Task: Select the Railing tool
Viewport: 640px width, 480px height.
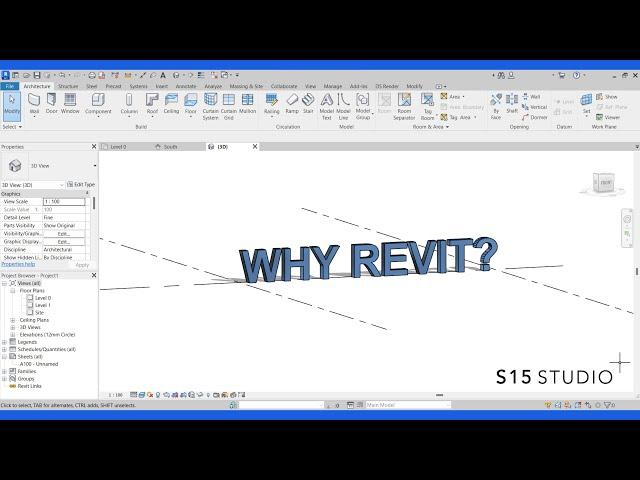Action: (x=271, y=104)
